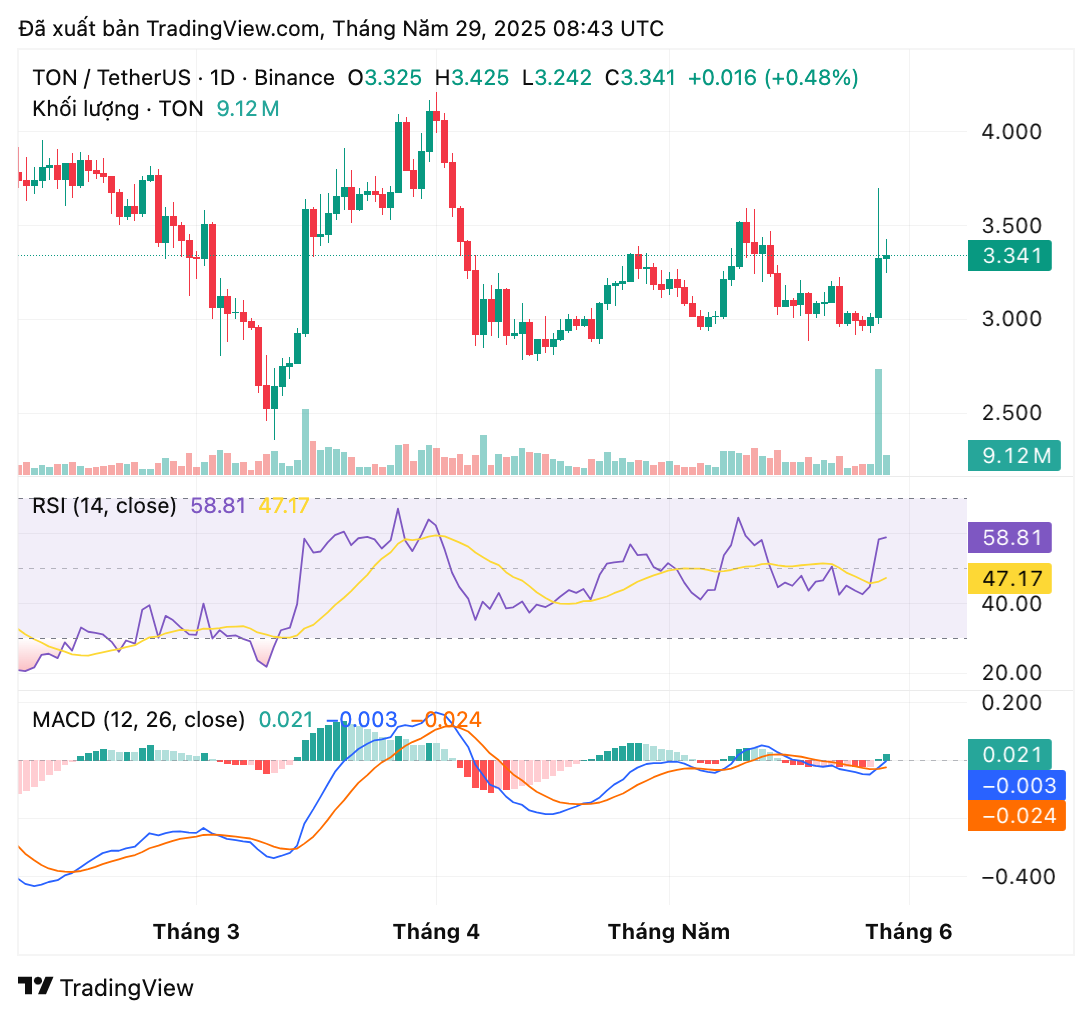This screenshot has height=1018, width=1092.
Task: Click the orange −0.024 signal line tag
Action: [1016, 816]
